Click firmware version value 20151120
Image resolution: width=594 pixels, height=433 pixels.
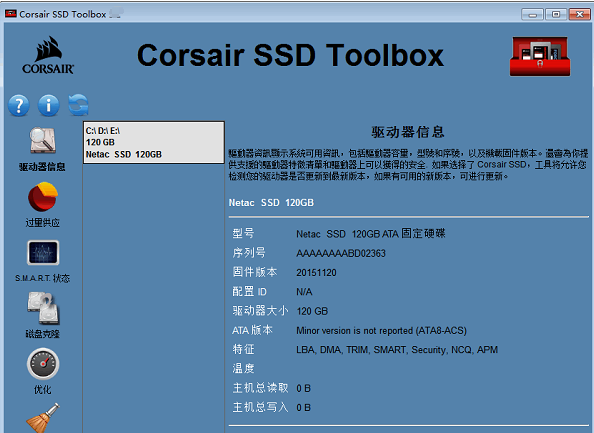point(316,273)
